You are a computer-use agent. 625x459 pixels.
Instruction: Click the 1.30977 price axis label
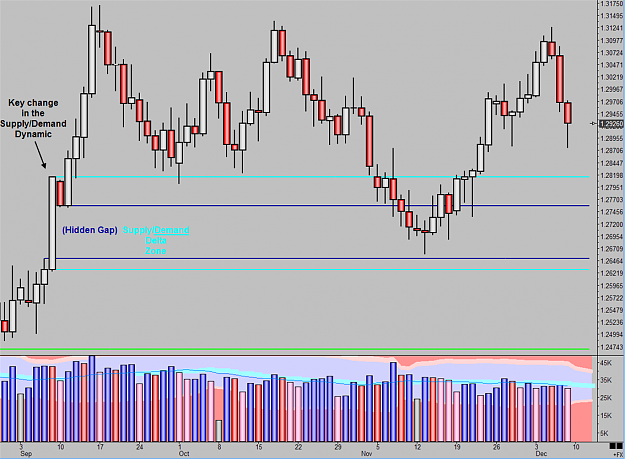[611, 41]
